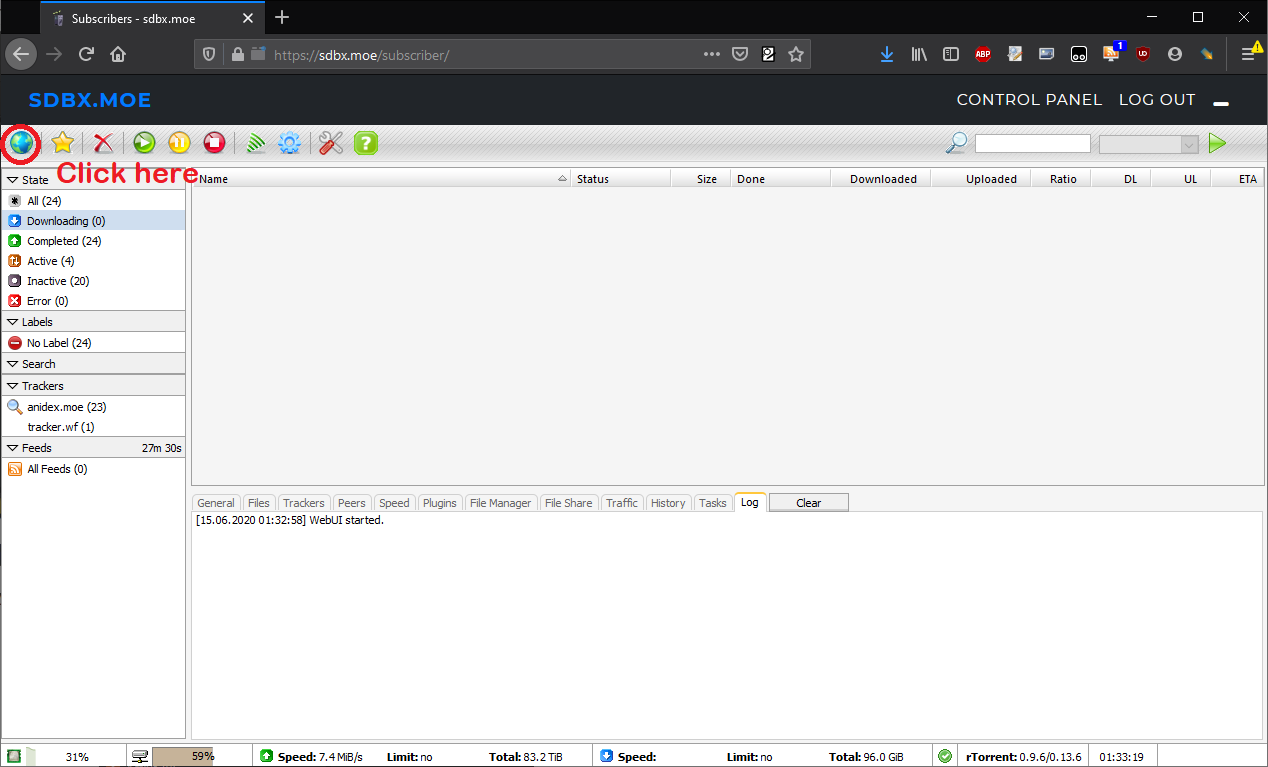This screenshot has width=1268, height=767.
Task: Click the browser back button
Action: pos(22,55)
